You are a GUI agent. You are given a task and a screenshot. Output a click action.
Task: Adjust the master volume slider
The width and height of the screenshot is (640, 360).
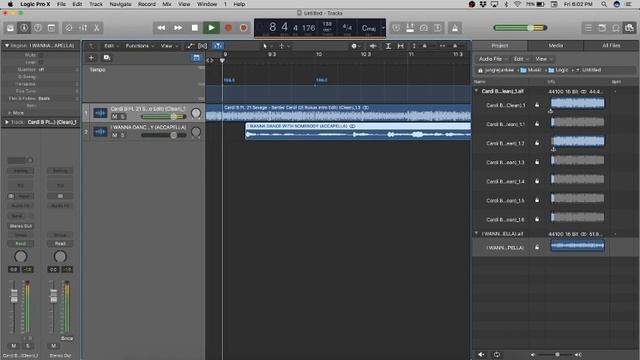click(520, 28)
